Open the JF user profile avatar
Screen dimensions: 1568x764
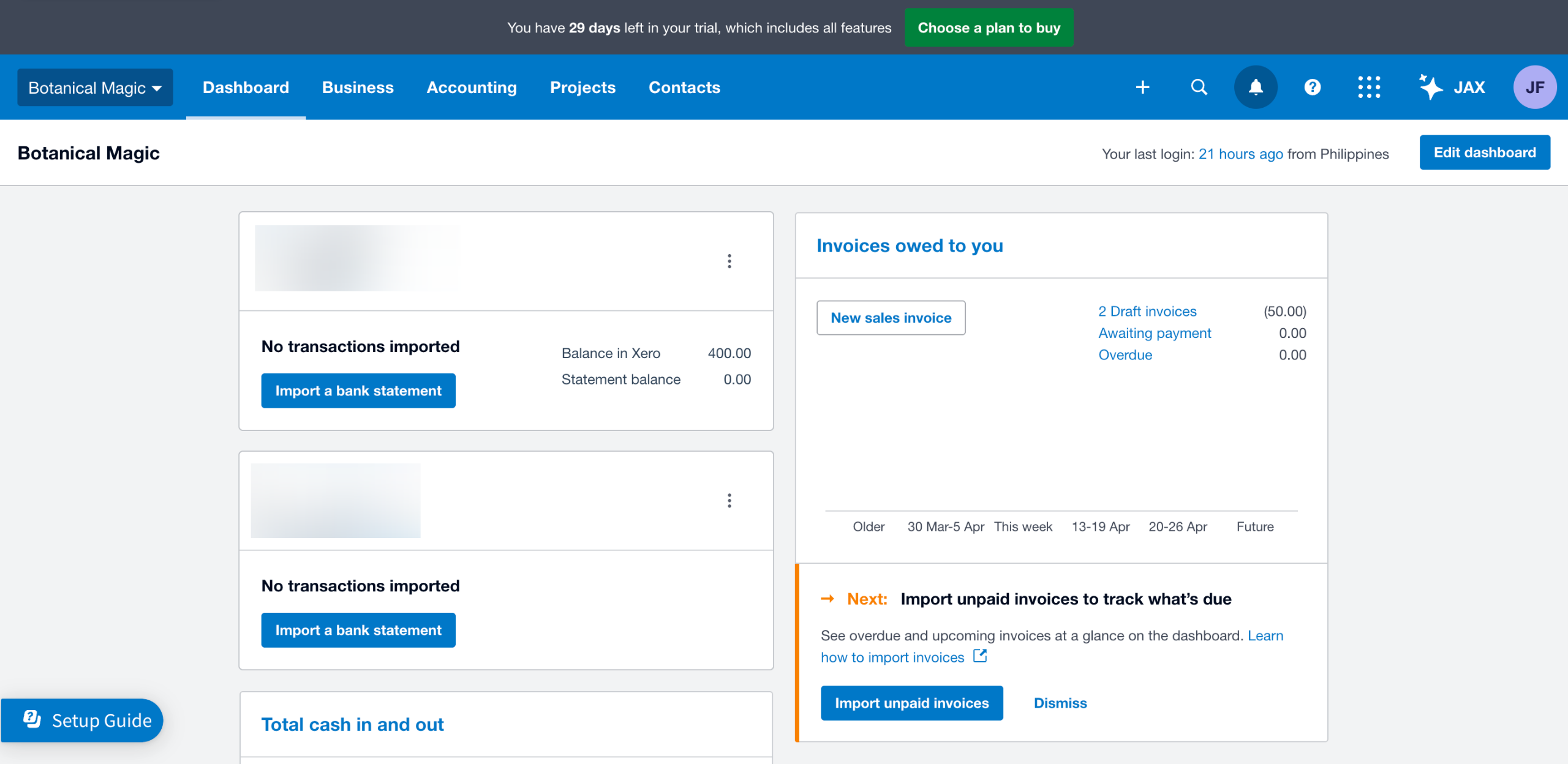1534,88
